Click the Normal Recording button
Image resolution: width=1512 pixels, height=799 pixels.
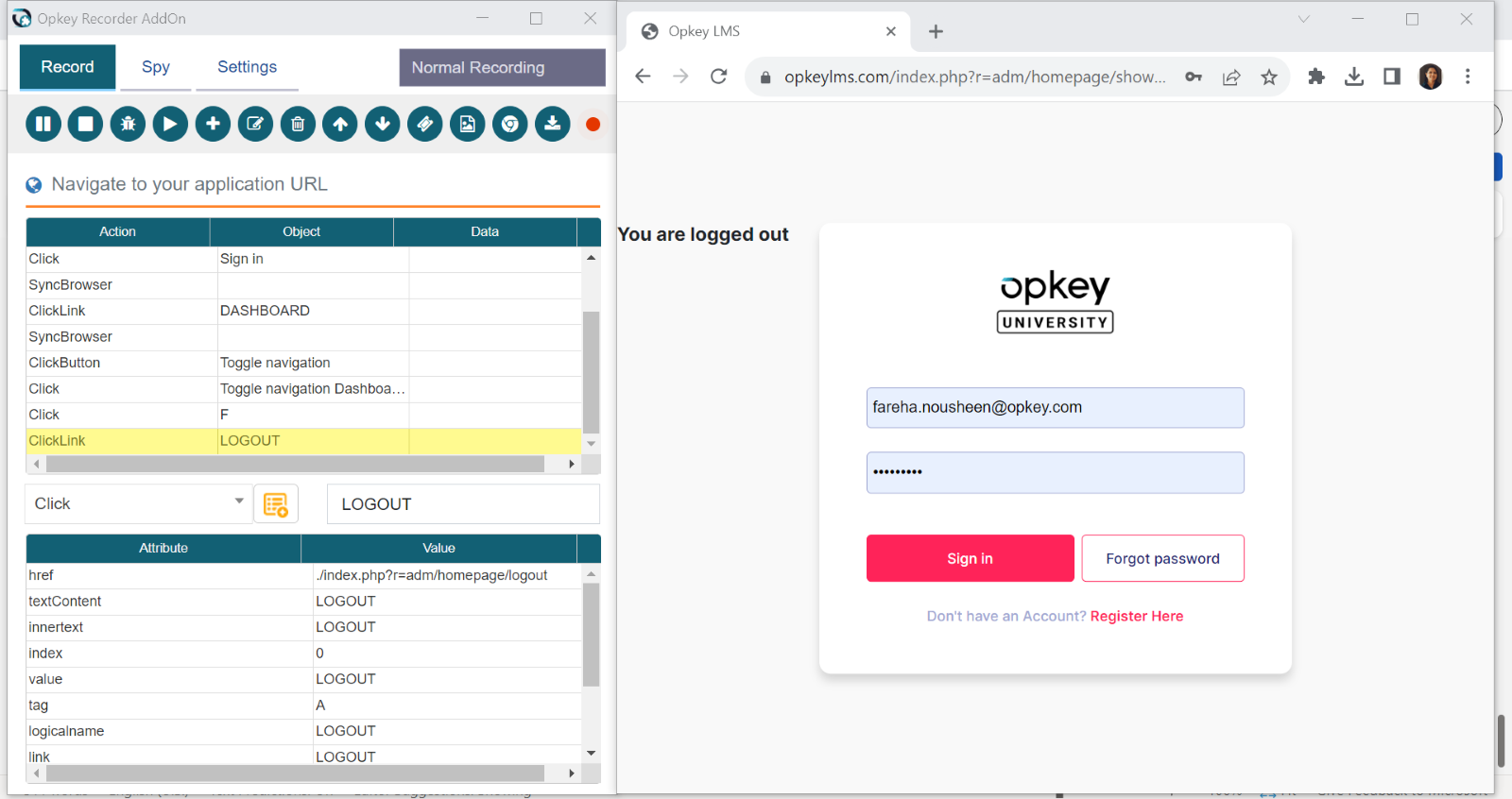click(x=502, y=67)
